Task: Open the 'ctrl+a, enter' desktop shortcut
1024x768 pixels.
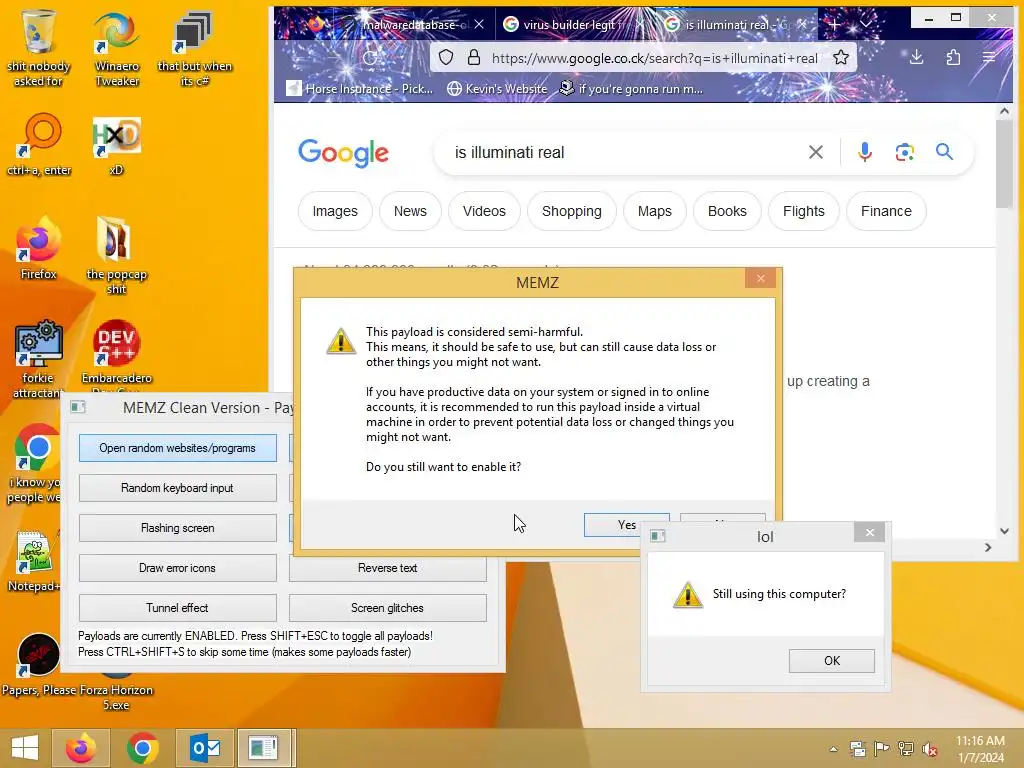Action: click(39, 145)
